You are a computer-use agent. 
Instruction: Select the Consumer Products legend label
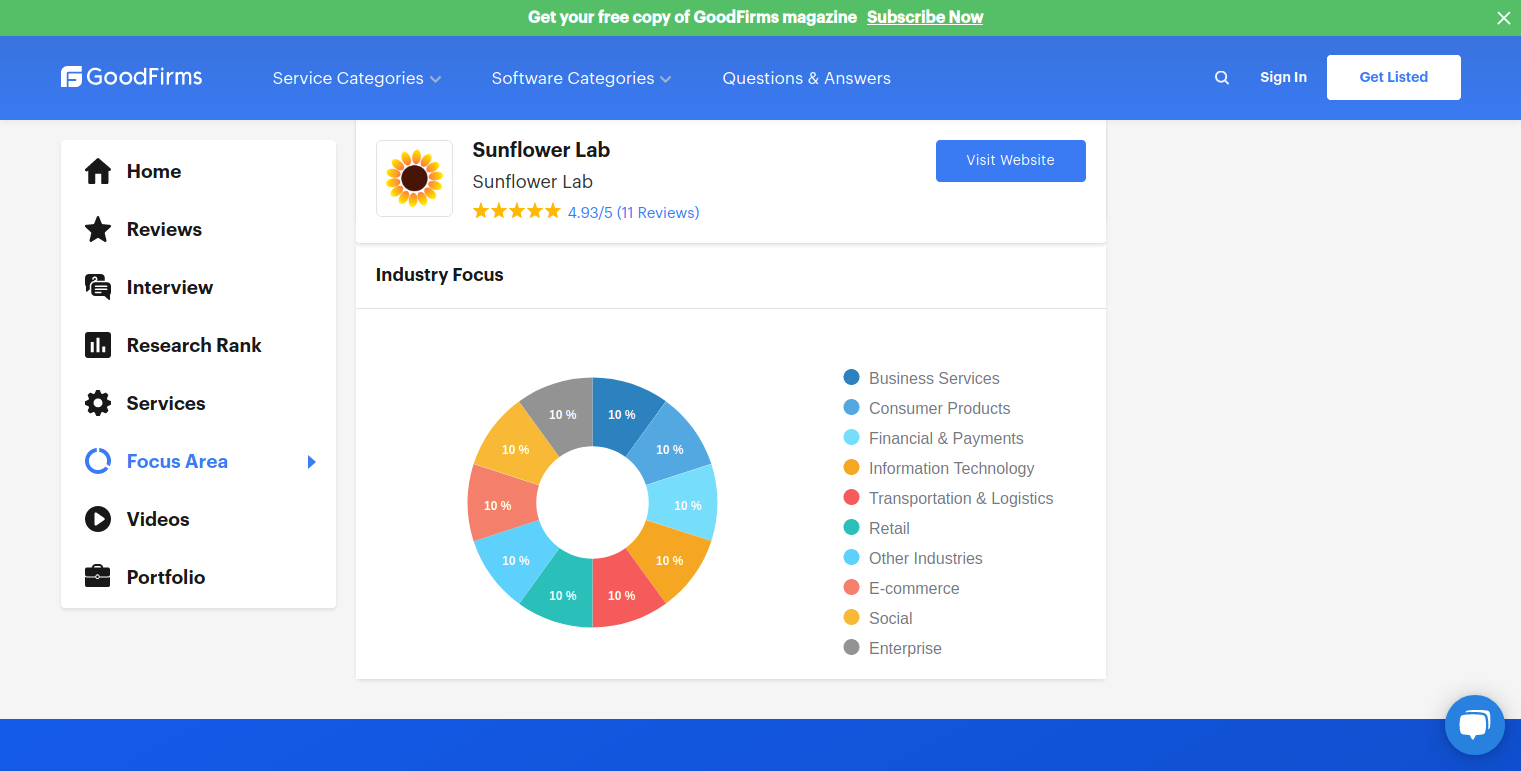click(x=939, y=408)
